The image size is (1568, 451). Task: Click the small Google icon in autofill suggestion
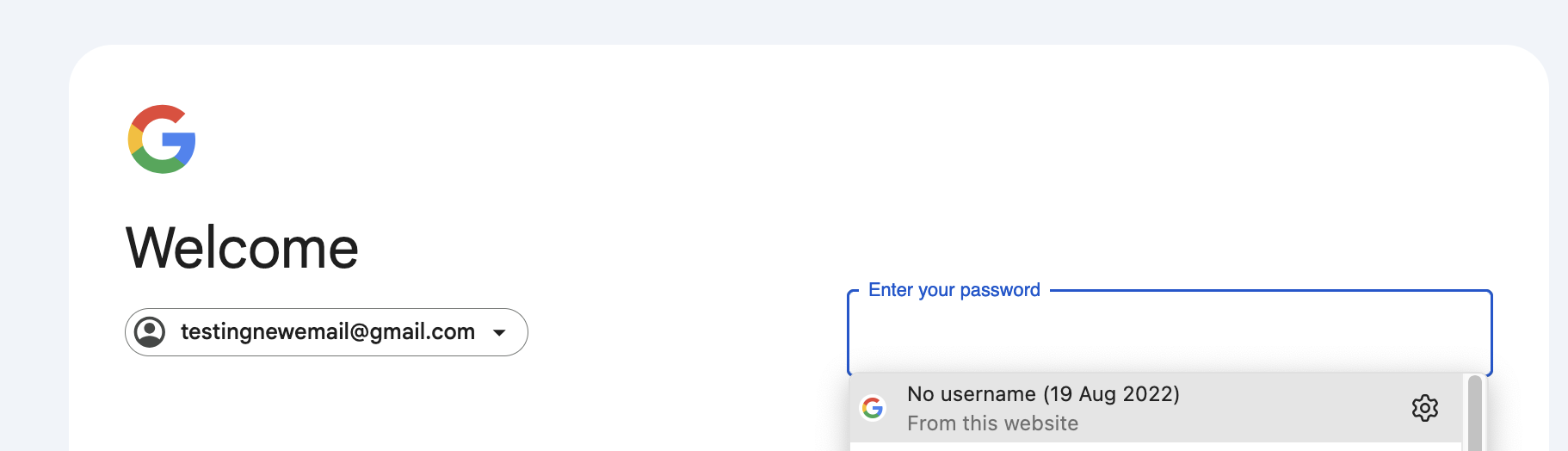click(873, 408)
